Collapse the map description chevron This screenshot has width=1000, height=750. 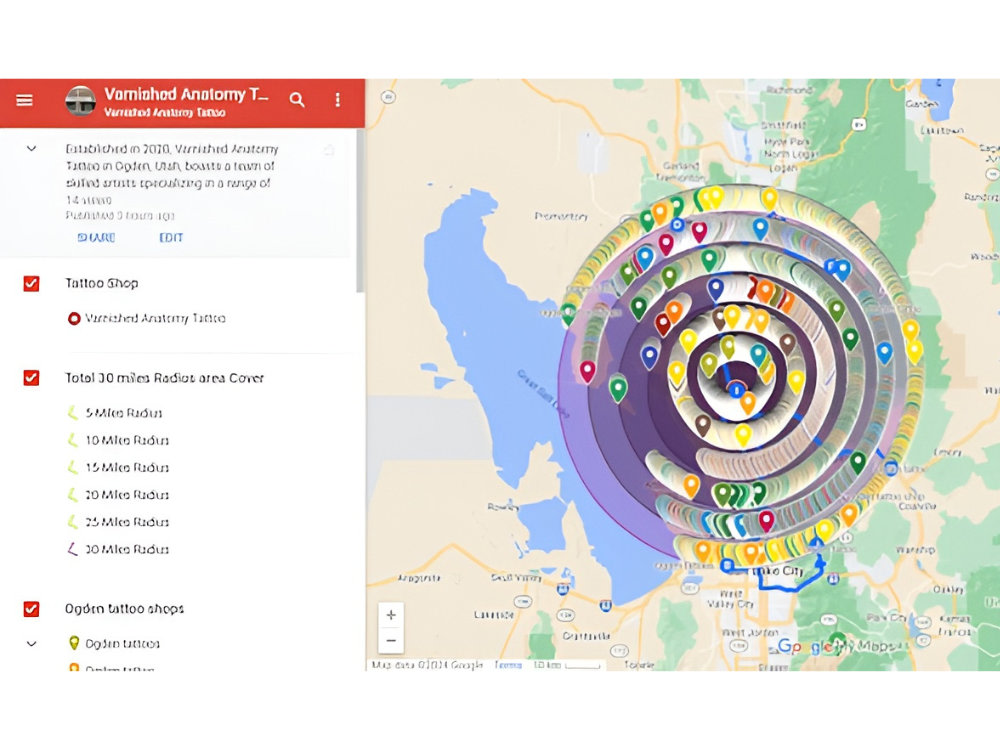pos(31,149)
